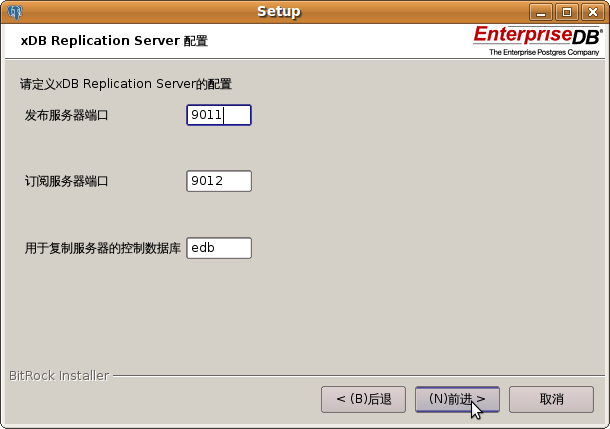Screen dimensions: 610x429
Task: Click the 订阅服务器端口 label
Action: pyautogui.click(x=67, y=181)
